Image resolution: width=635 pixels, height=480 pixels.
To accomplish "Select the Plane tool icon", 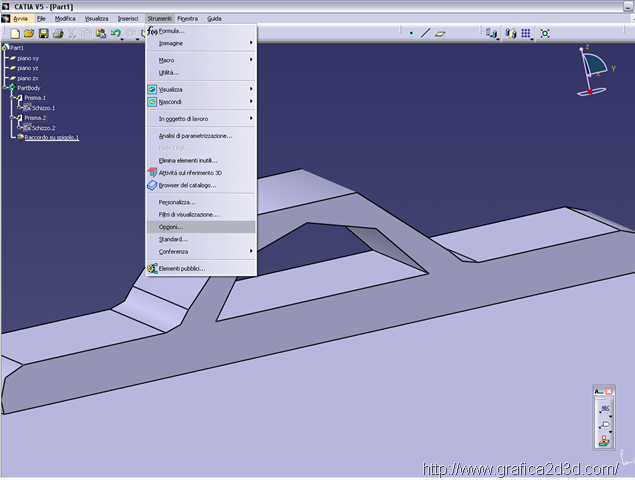I will [x=442, y=33].
